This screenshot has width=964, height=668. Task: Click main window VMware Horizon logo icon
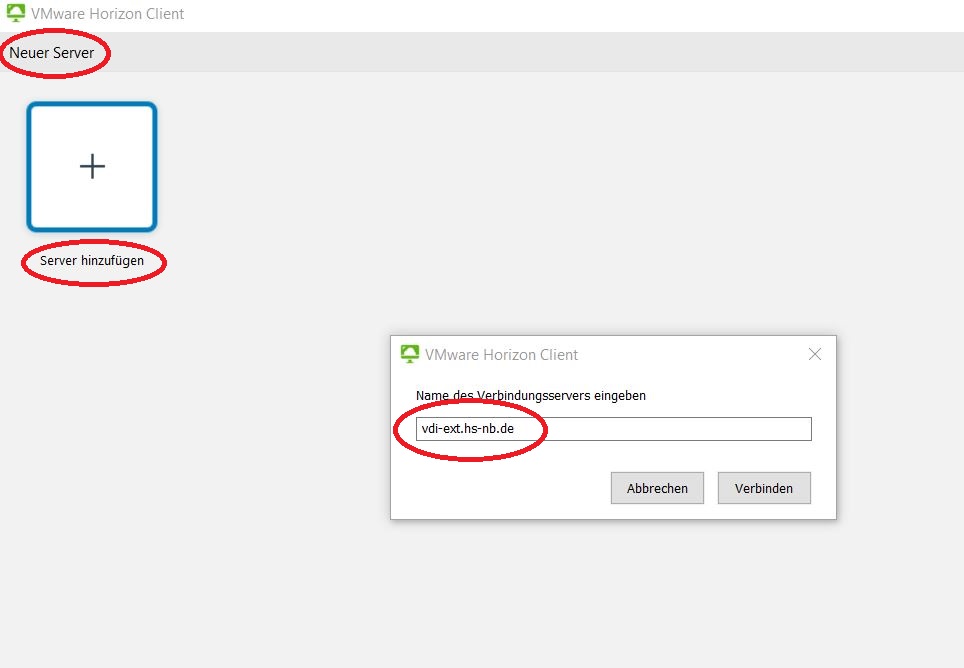(16, 13)
